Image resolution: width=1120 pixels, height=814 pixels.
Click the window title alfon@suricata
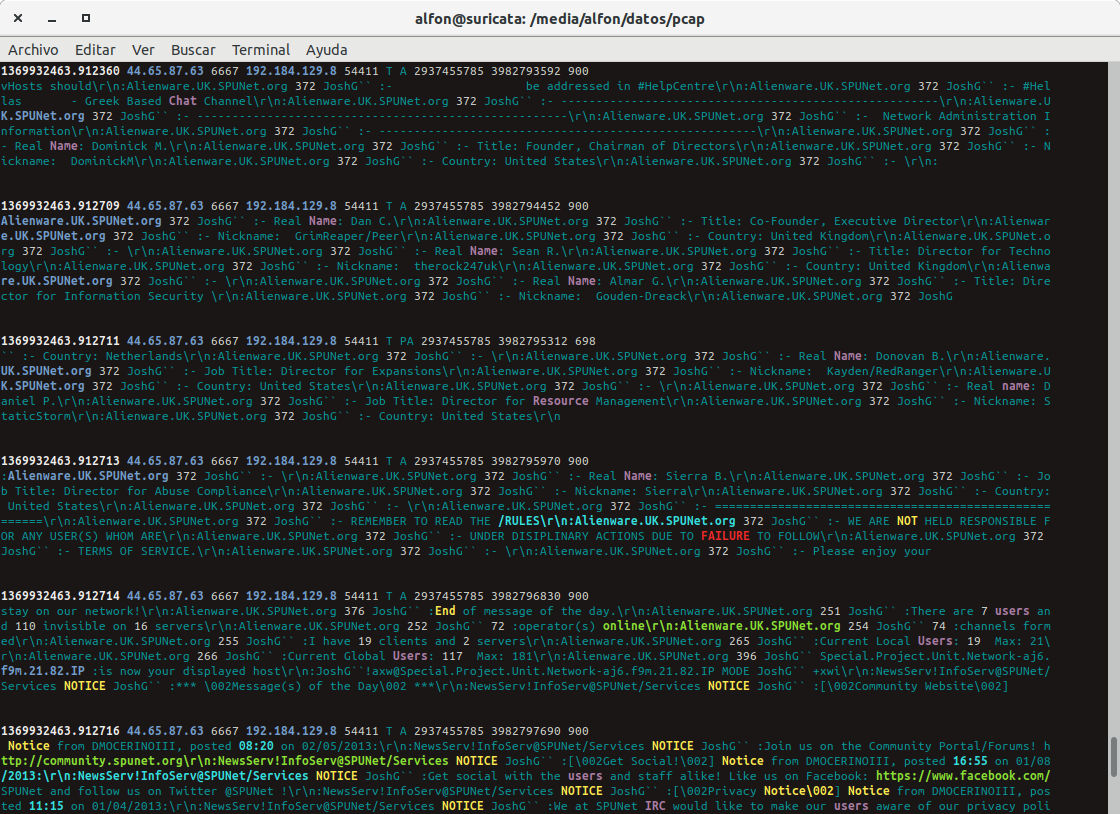point(559,19)
